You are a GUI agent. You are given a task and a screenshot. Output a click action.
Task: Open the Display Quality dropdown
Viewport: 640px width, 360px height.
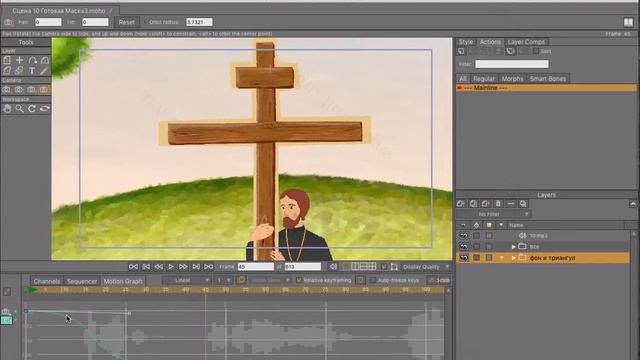426,267
